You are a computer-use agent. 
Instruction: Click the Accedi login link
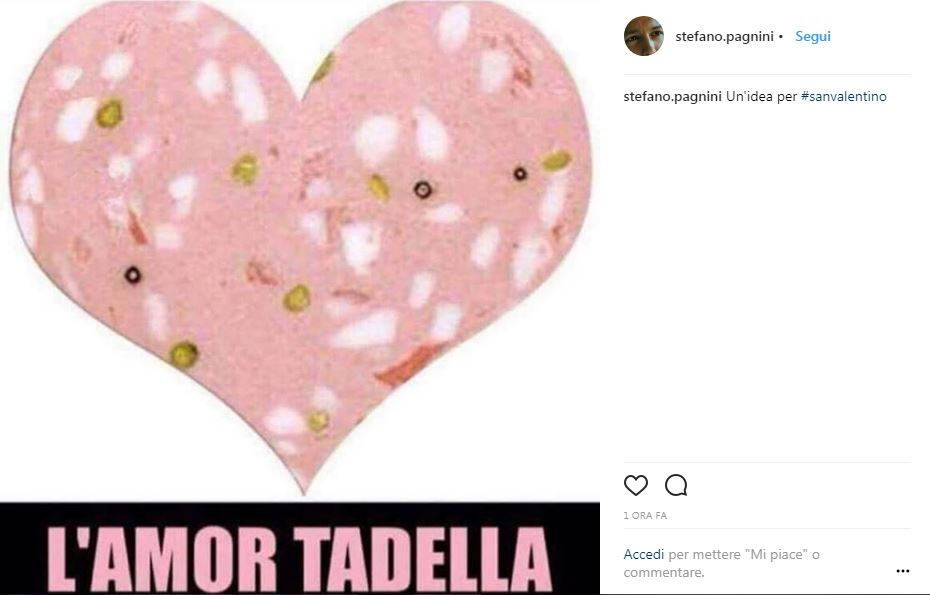pyautogui.click(x=644, y=555)
